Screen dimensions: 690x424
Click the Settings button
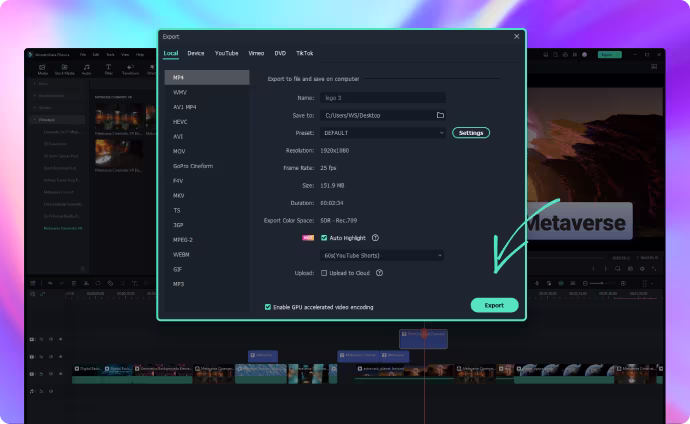[471, 133]
